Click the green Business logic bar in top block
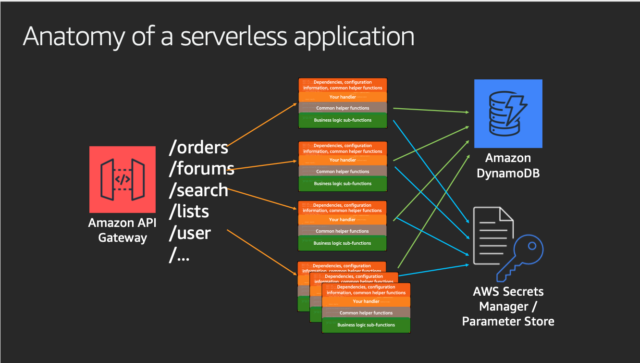The image size is (640, 363). point(343,120)
